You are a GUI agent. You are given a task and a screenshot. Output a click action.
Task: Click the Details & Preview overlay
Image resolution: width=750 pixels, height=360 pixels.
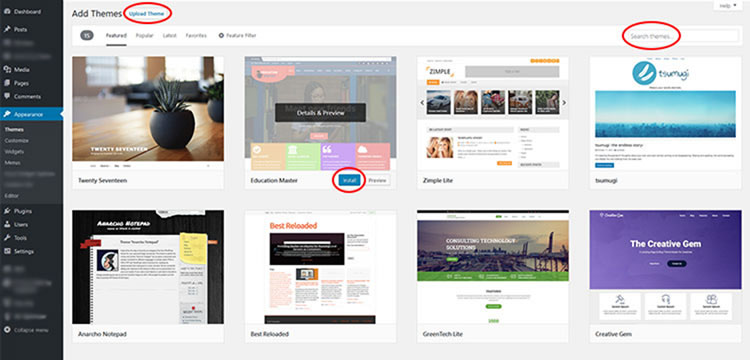point(320,113)
